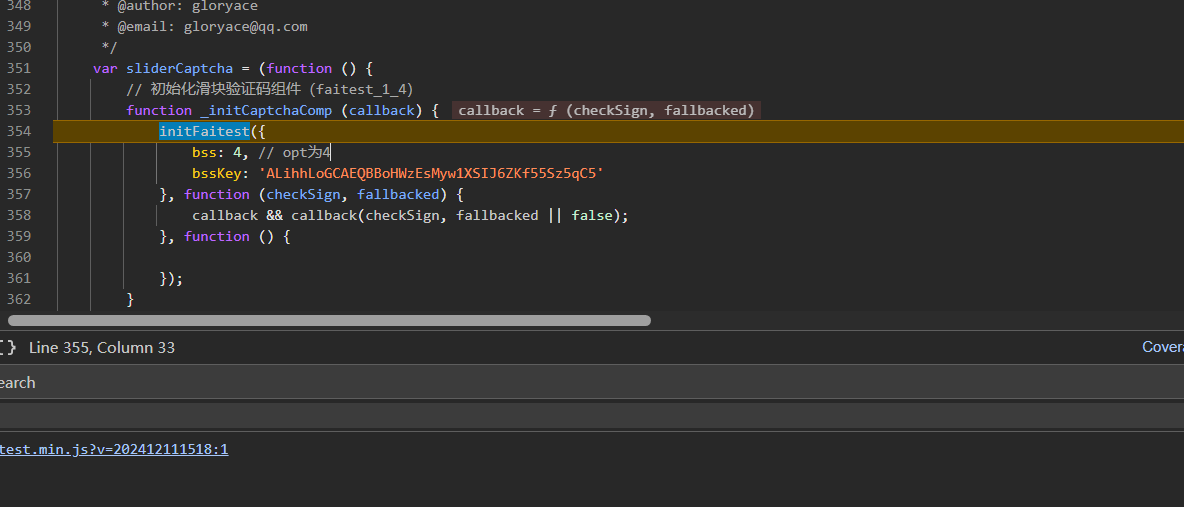Click the search input field
The width and height of the screenshot is (1184, 507).
(590, 415)
